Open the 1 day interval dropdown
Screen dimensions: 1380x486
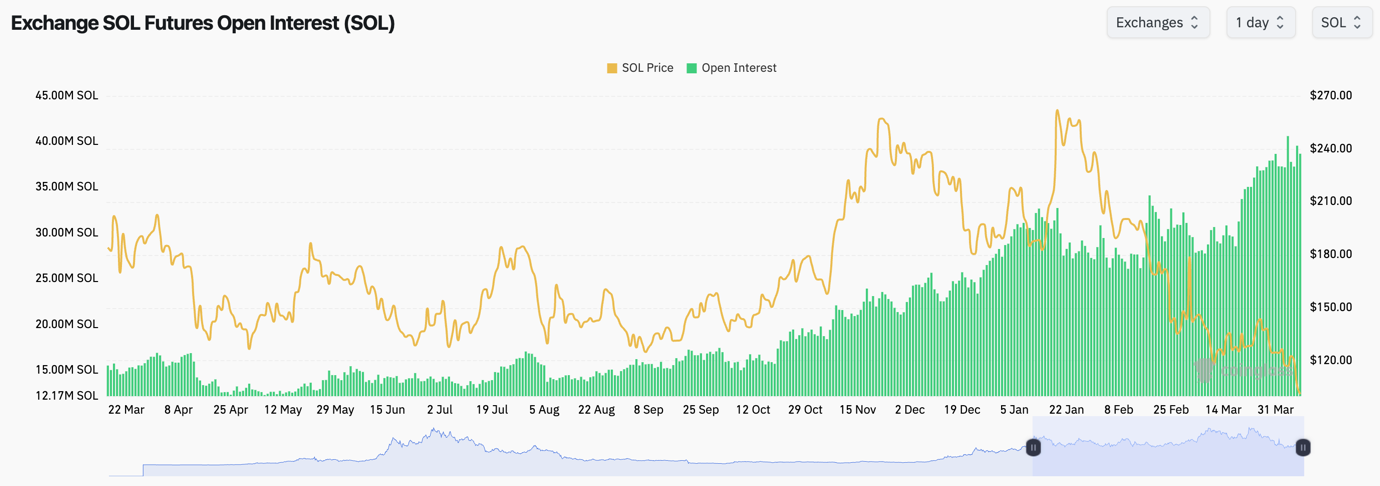(x=1260, y=23)
